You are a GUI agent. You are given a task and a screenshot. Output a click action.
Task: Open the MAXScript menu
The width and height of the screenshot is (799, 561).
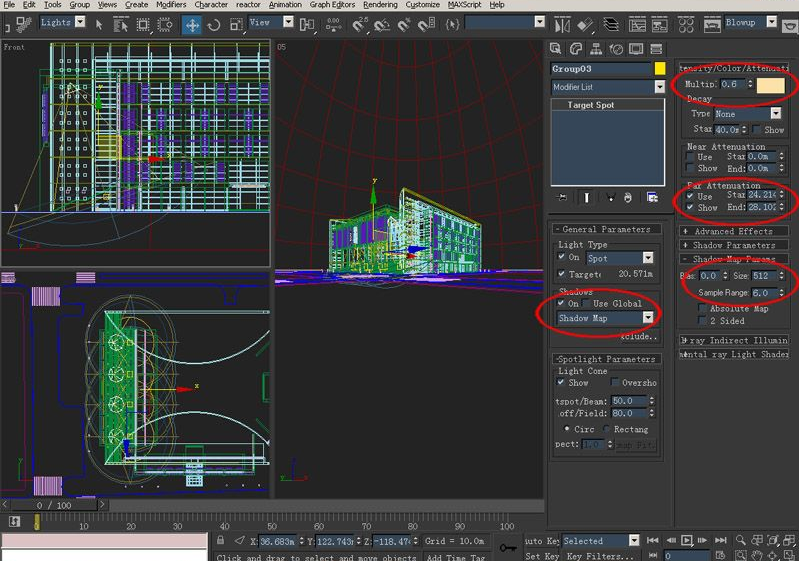464,5
